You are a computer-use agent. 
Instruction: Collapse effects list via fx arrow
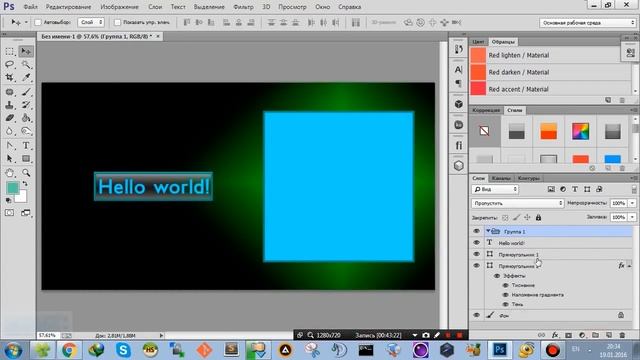[629, 265]
